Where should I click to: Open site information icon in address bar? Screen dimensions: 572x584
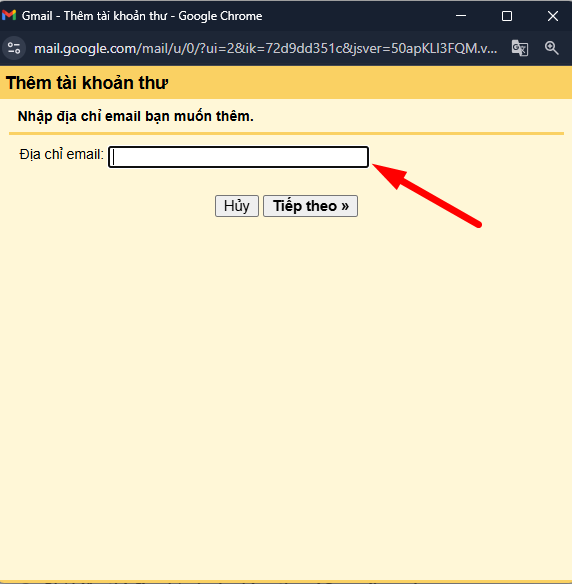(14, 48)
